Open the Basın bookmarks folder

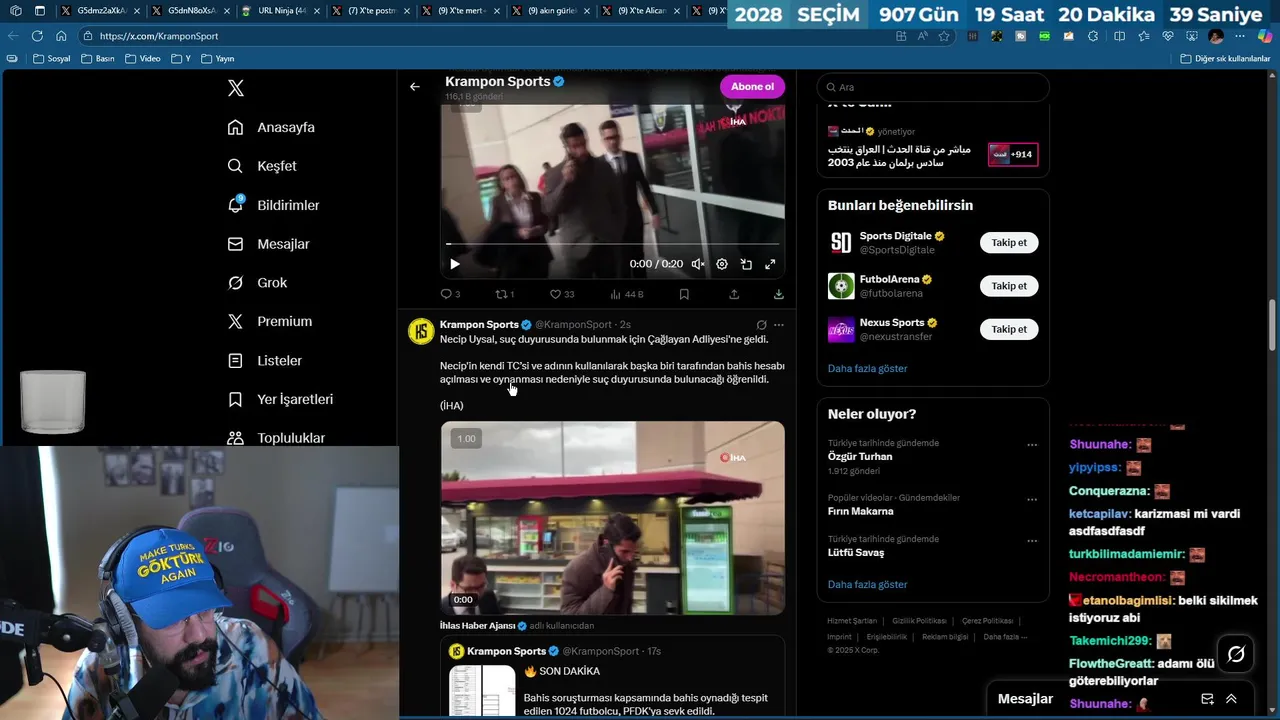(98, 59)
